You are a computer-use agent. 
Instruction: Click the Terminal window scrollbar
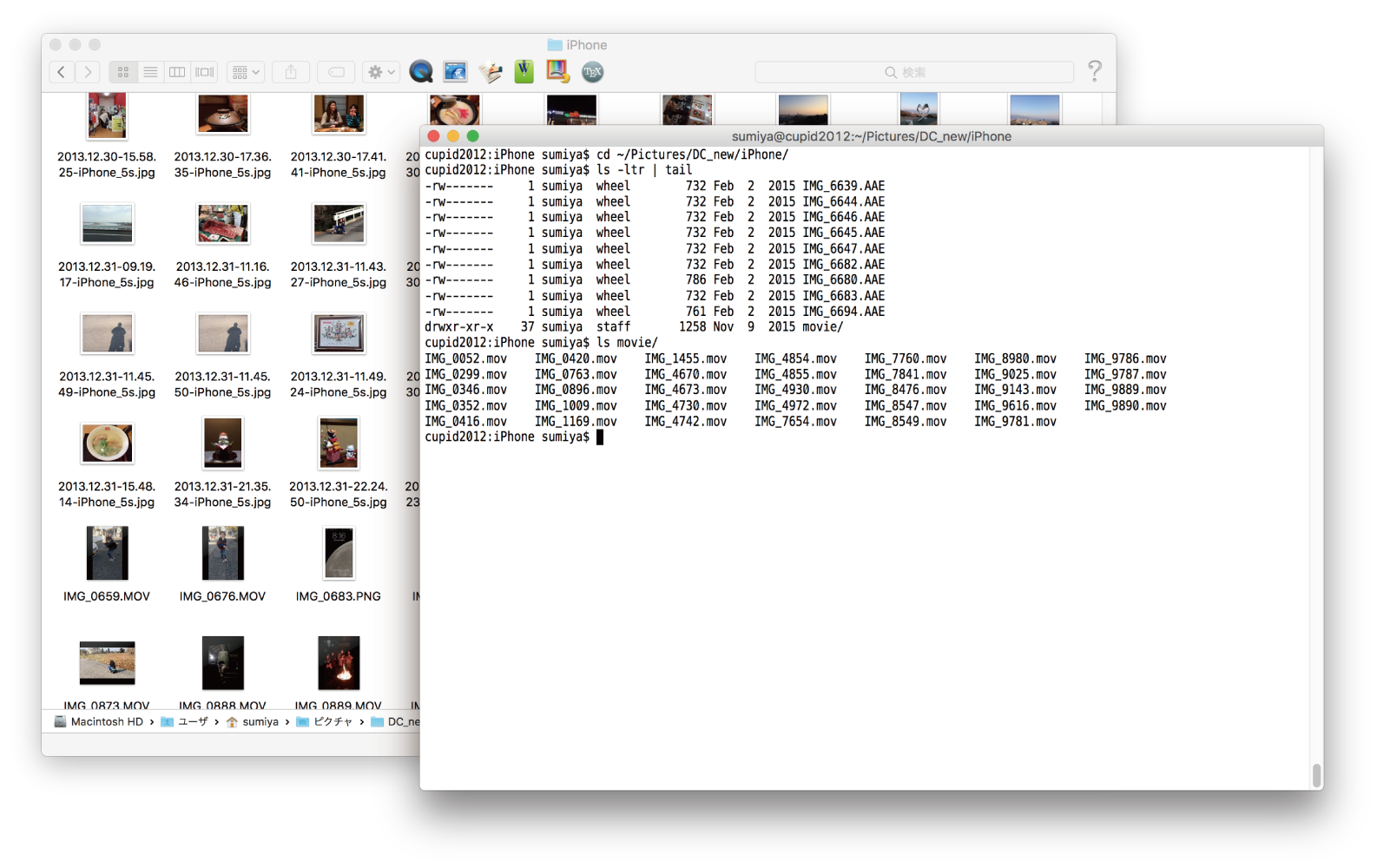click(1316, 773)
